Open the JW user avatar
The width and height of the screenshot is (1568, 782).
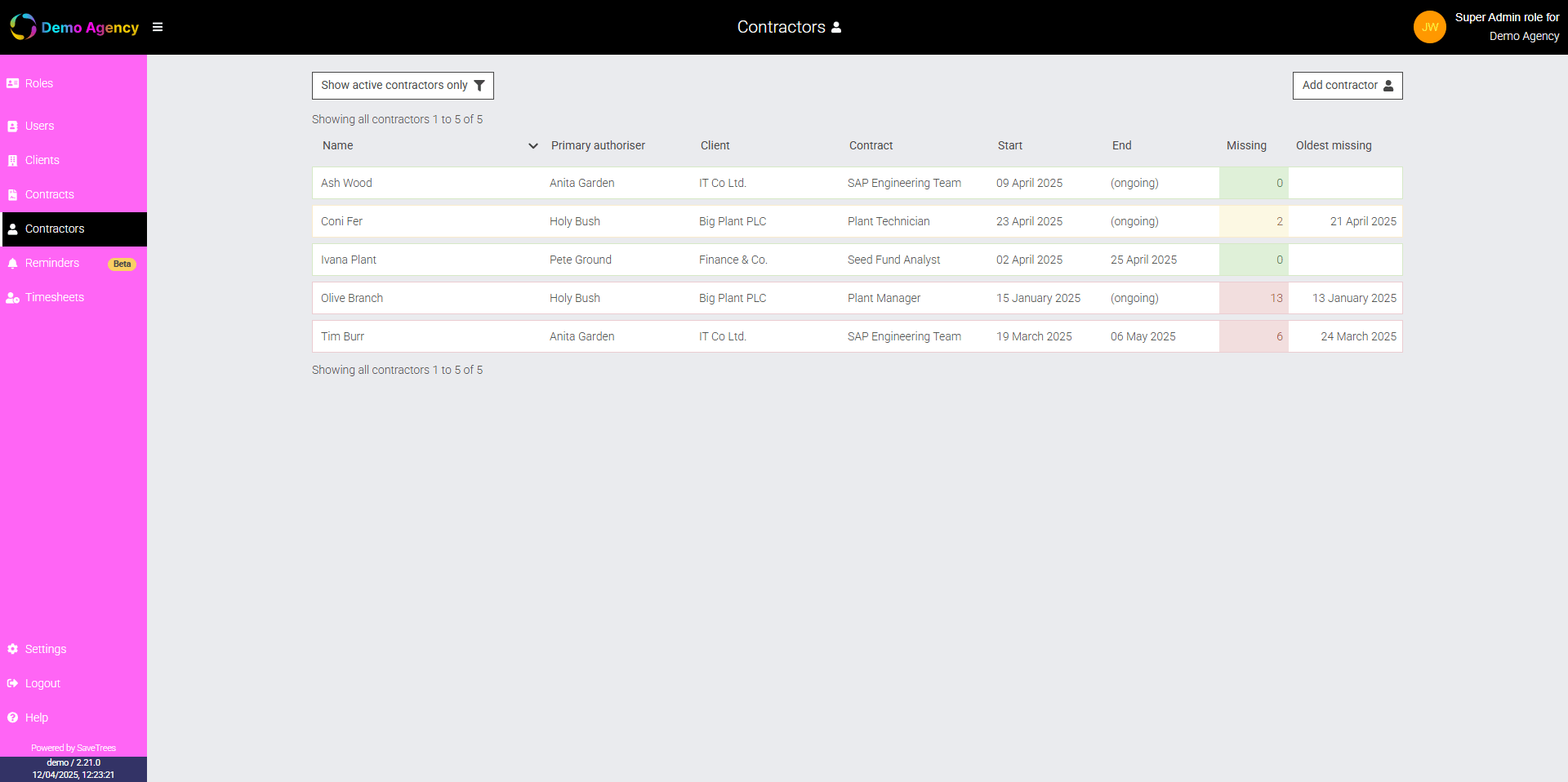1429,27
